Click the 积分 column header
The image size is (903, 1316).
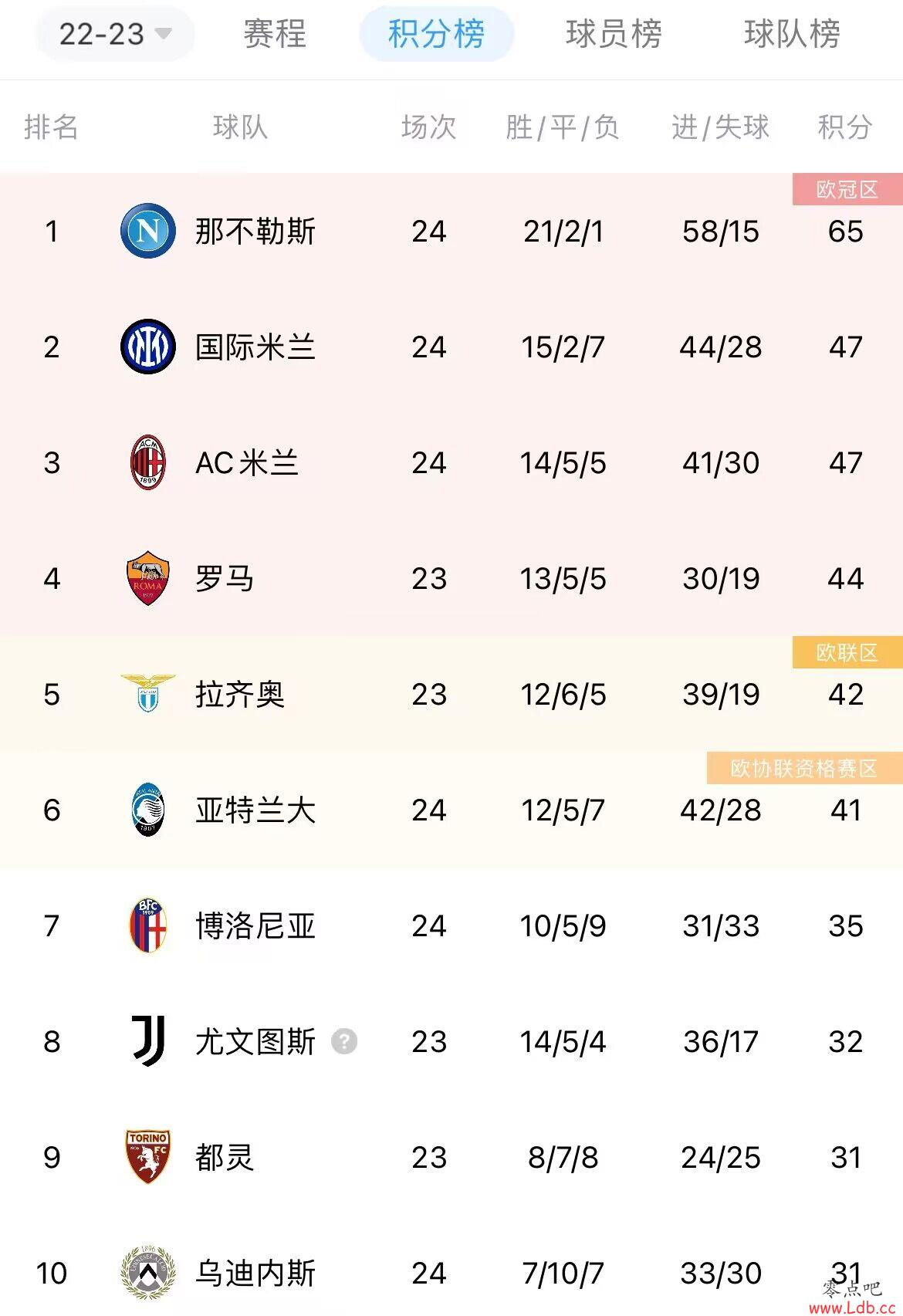click(845, 127)
